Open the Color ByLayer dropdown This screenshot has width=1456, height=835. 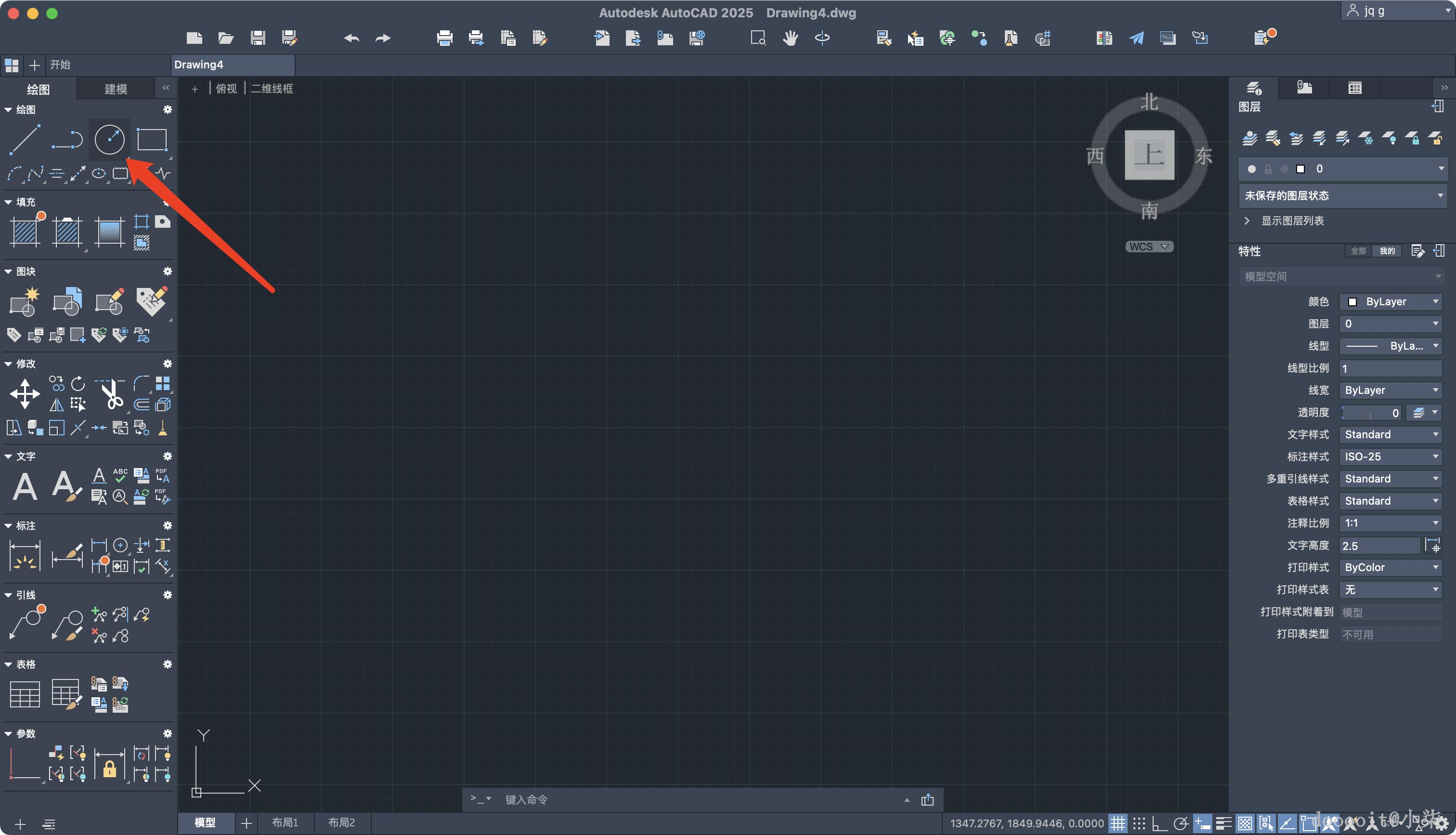1390,301
